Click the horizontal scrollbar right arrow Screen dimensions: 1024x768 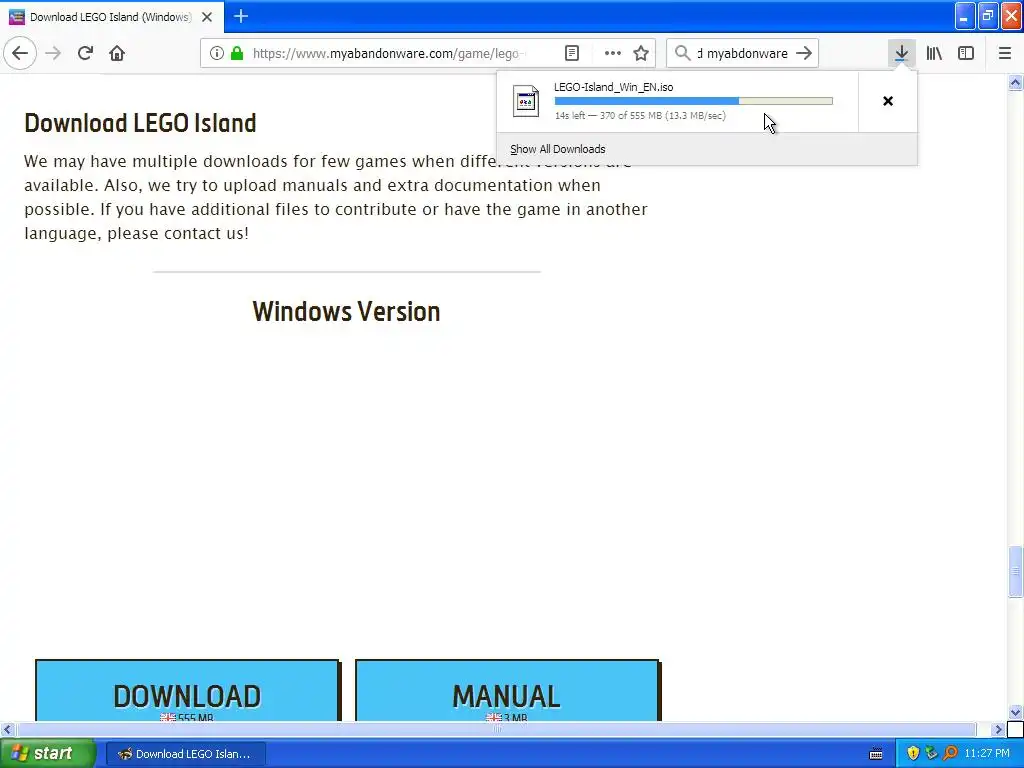(998, 729)
